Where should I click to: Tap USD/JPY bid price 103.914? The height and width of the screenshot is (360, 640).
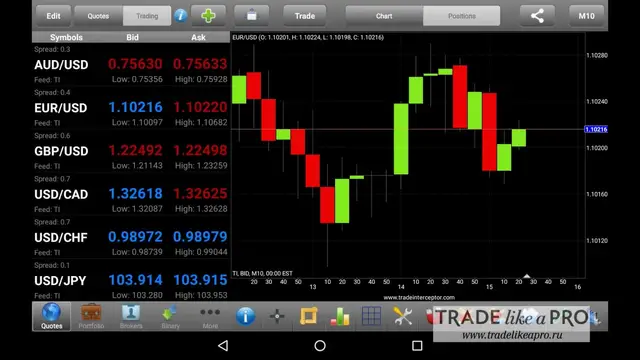(135, 280)
